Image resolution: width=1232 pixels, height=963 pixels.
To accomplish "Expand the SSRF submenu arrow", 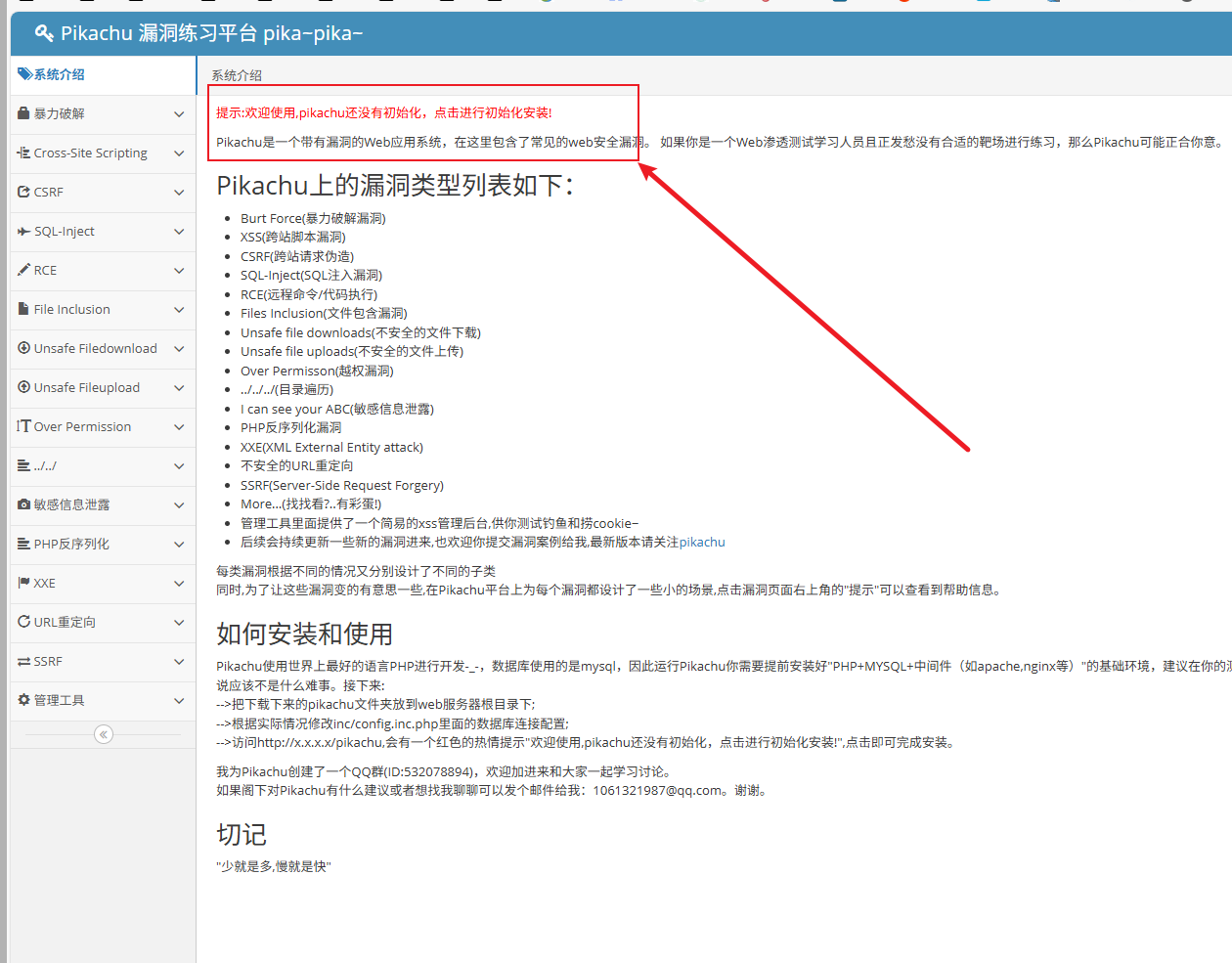I will tap(179, 662).
